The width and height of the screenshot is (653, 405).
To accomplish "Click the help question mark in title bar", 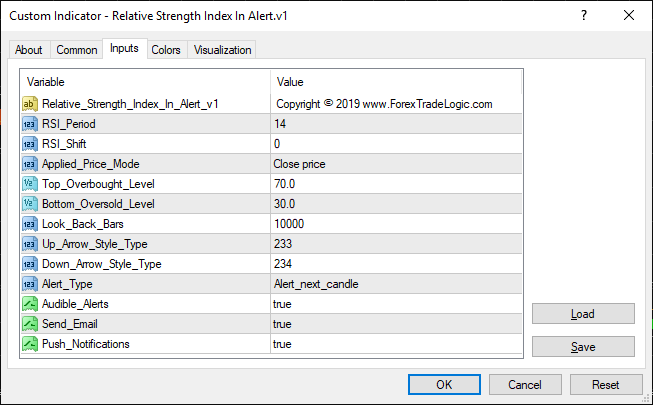I will (584, 15).
